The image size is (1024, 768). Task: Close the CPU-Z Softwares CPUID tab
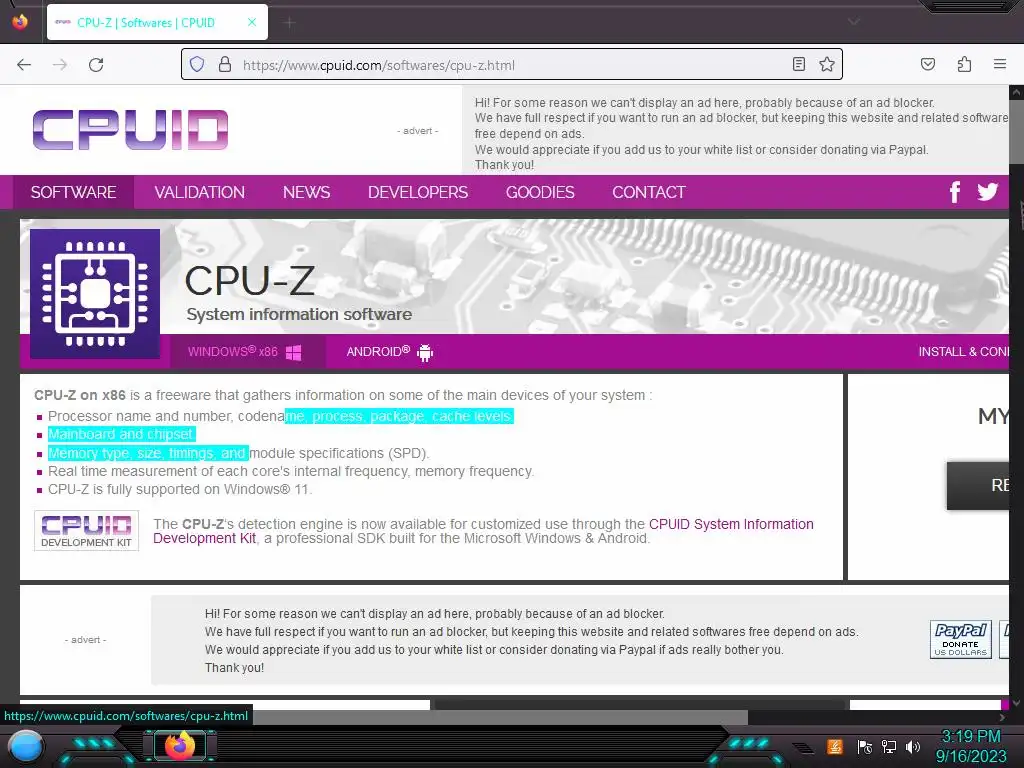tap(252, 22)
